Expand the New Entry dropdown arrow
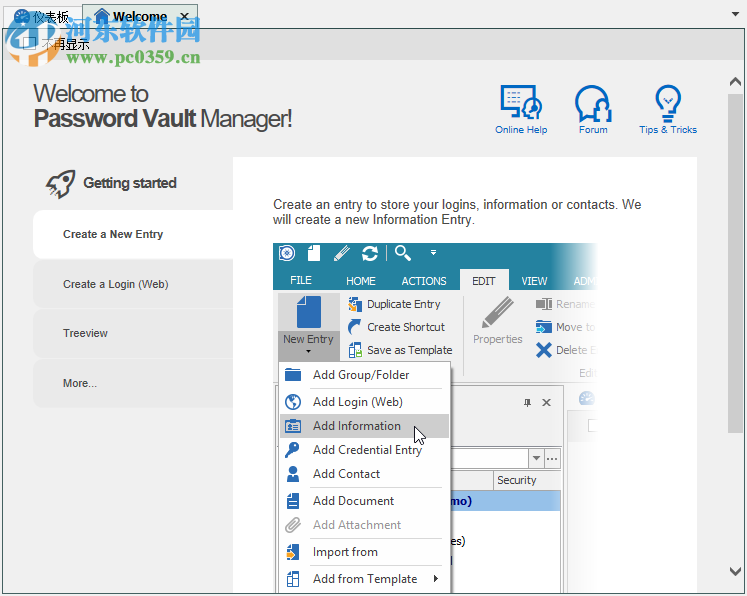The width and height of the screenshot is (747, 596). (x=308, y=352)
